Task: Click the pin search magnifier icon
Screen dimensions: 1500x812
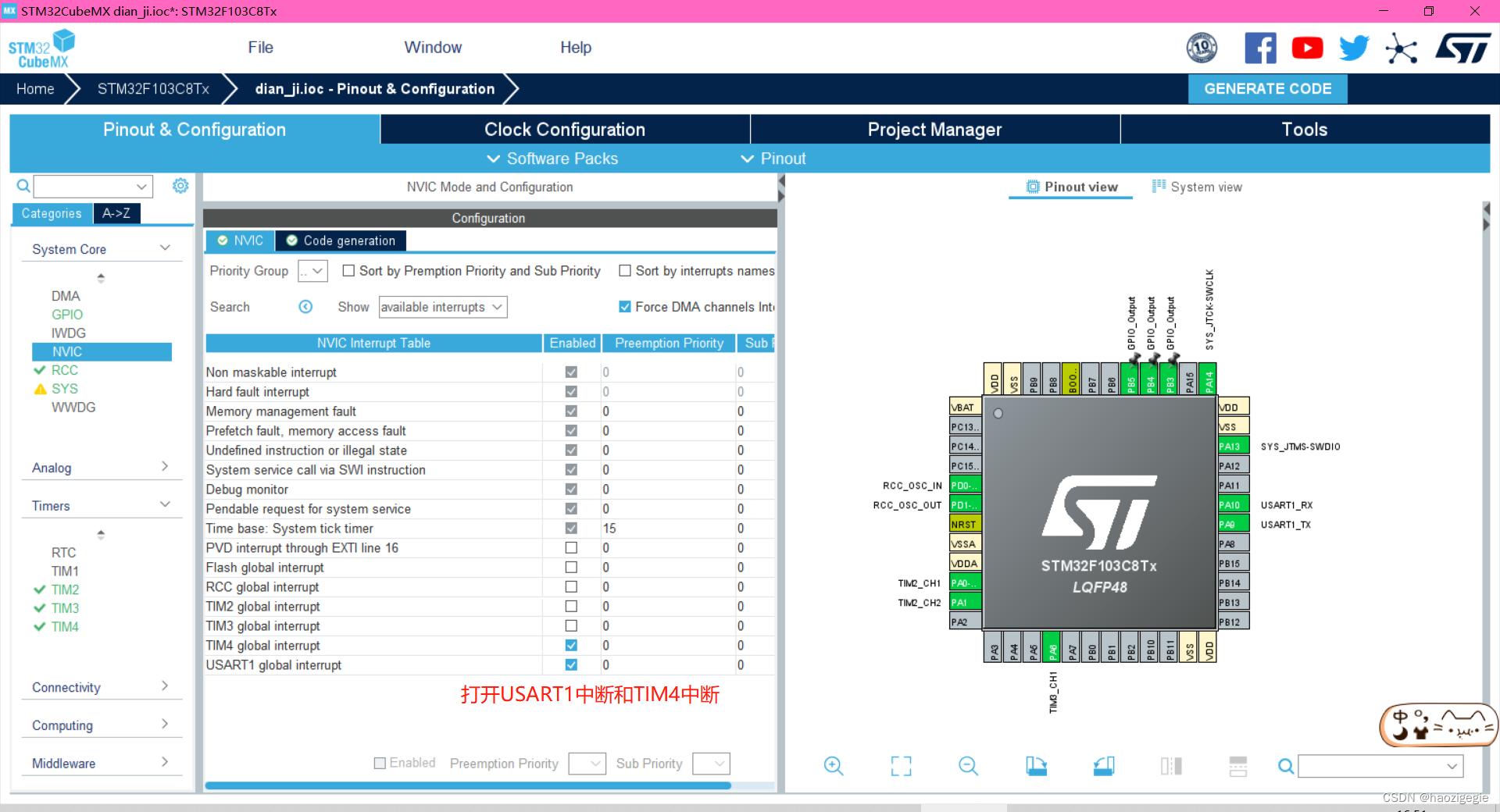Action: click(x=1285, y=767)
